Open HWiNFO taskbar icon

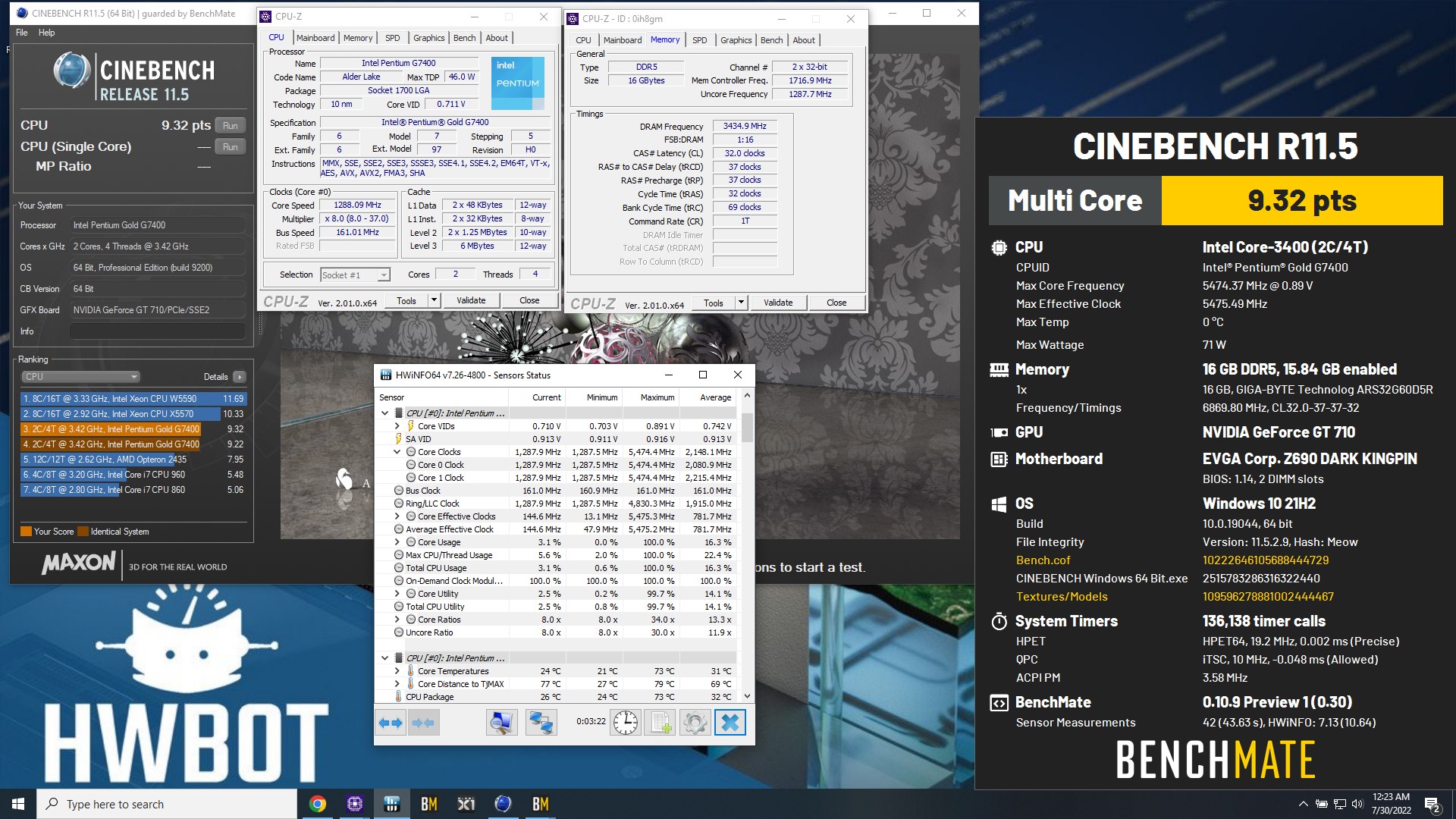coord(391,804)
